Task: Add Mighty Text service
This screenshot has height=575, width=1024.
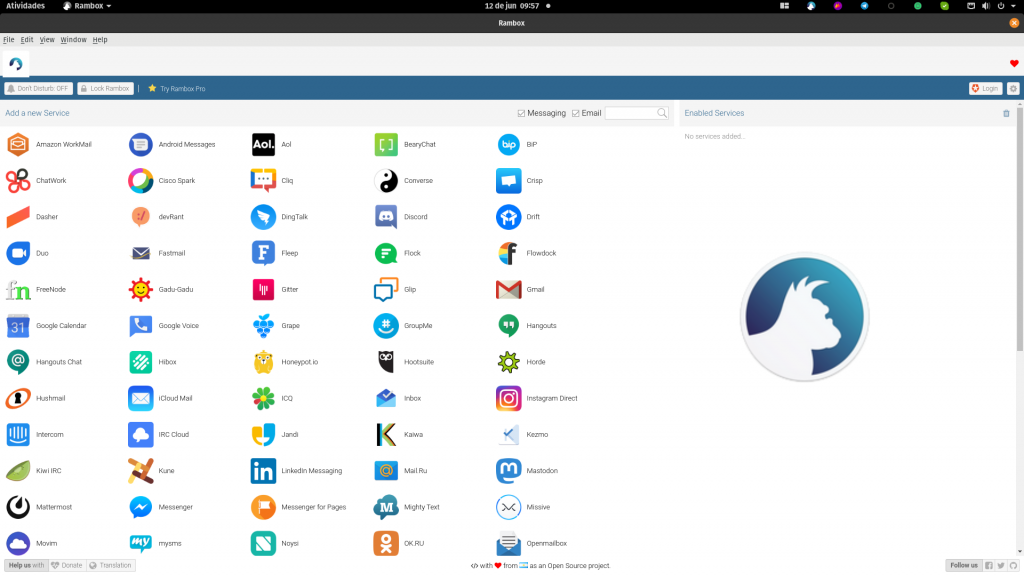Action: point(407,507)
